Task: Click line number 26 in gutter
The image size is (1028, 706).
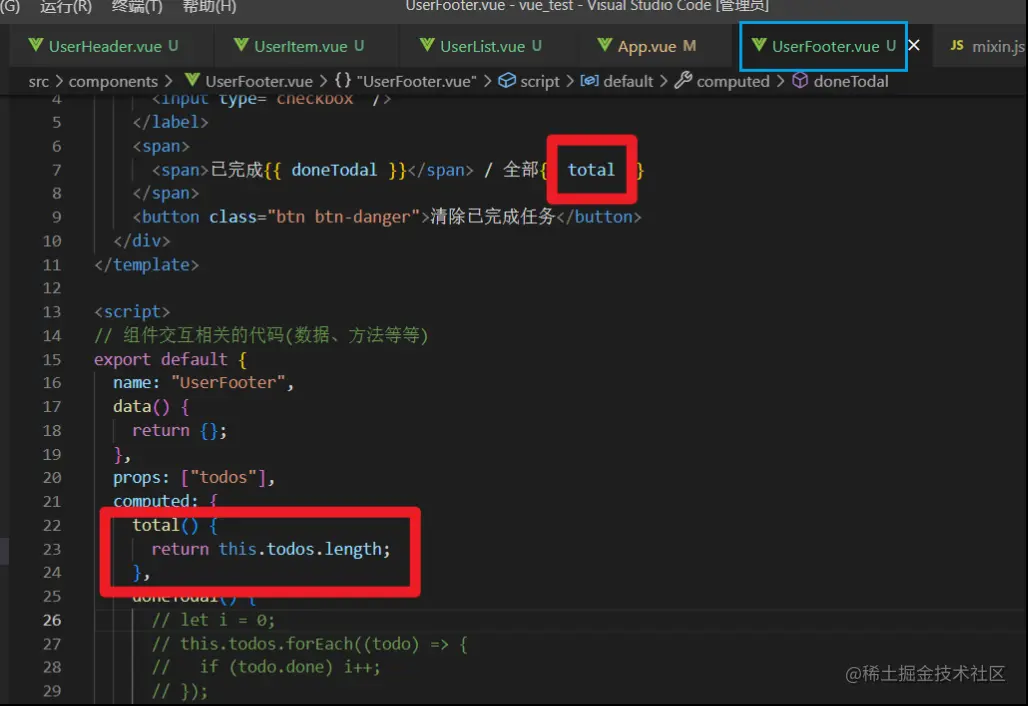Action: tap(52, 620)
